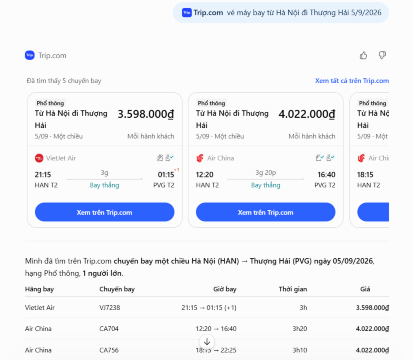Click the price 3.598.000đ on the VietJet card

(x=146, y=114)
